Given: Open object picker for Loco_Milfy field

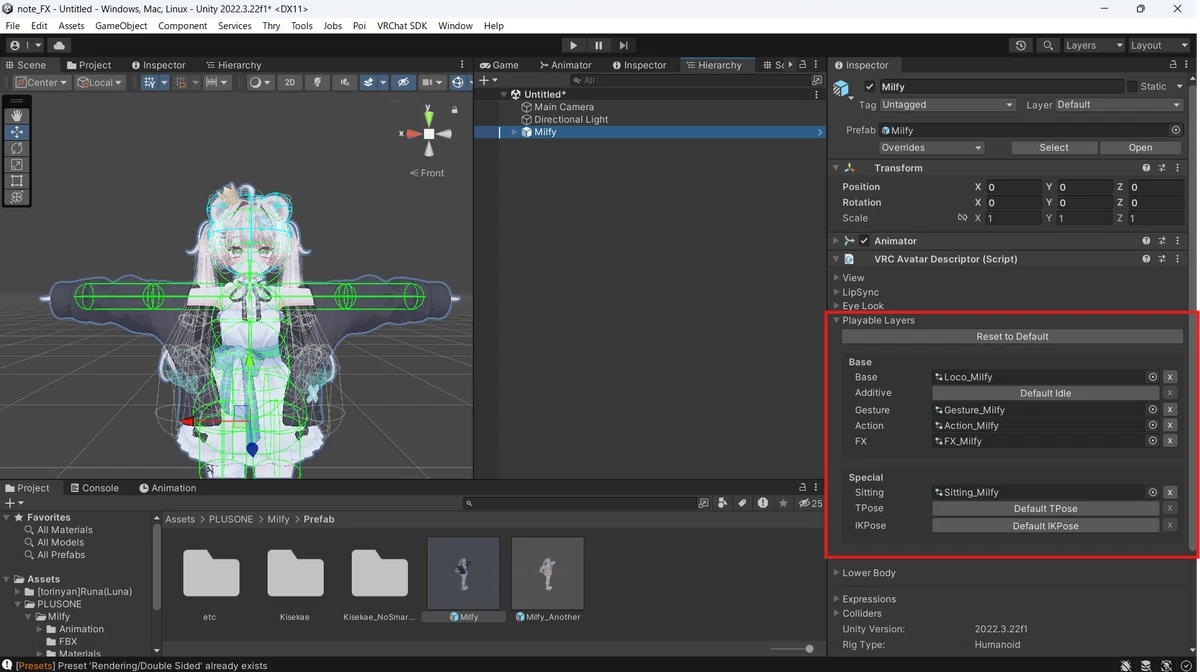Looking at the screenshot, I should tap(1152, 377).
